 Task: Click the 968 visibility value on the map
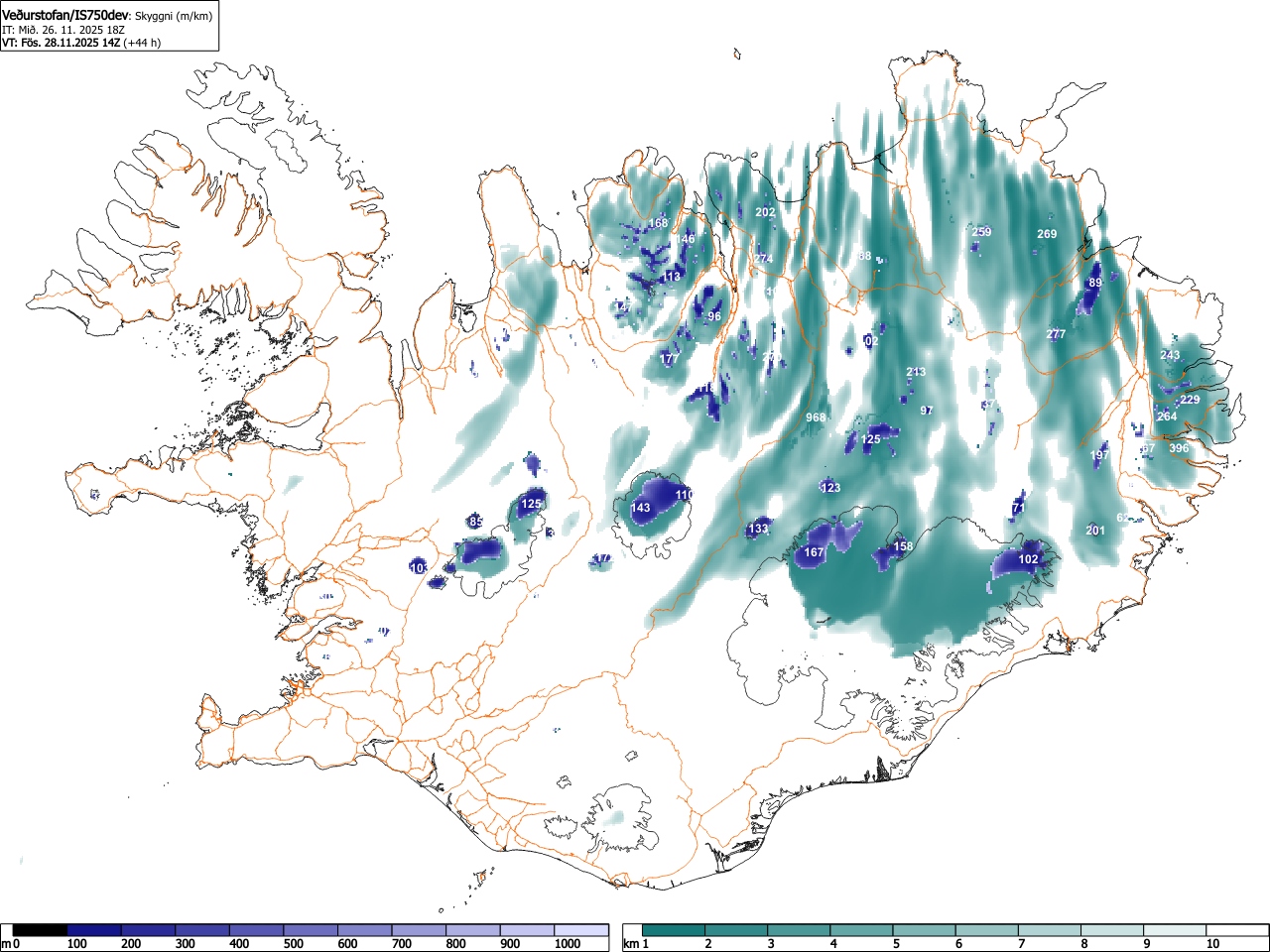816,417
